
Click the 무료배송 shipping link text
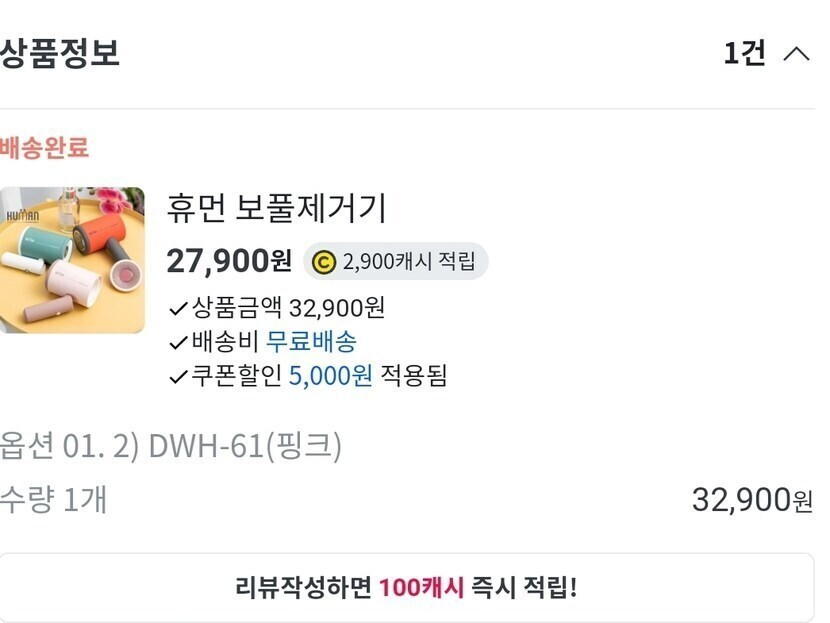311,341
